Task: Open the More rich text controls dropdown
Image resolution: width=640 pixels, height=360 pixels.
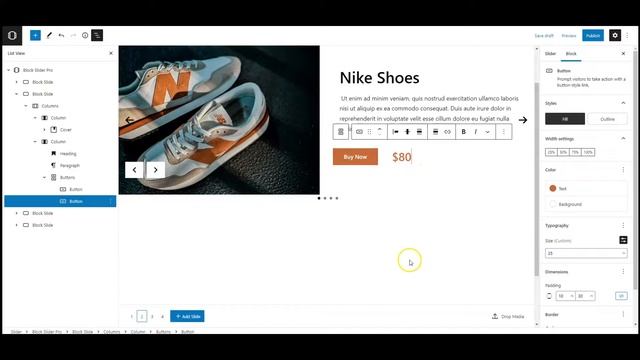Action: click(487, 132)
